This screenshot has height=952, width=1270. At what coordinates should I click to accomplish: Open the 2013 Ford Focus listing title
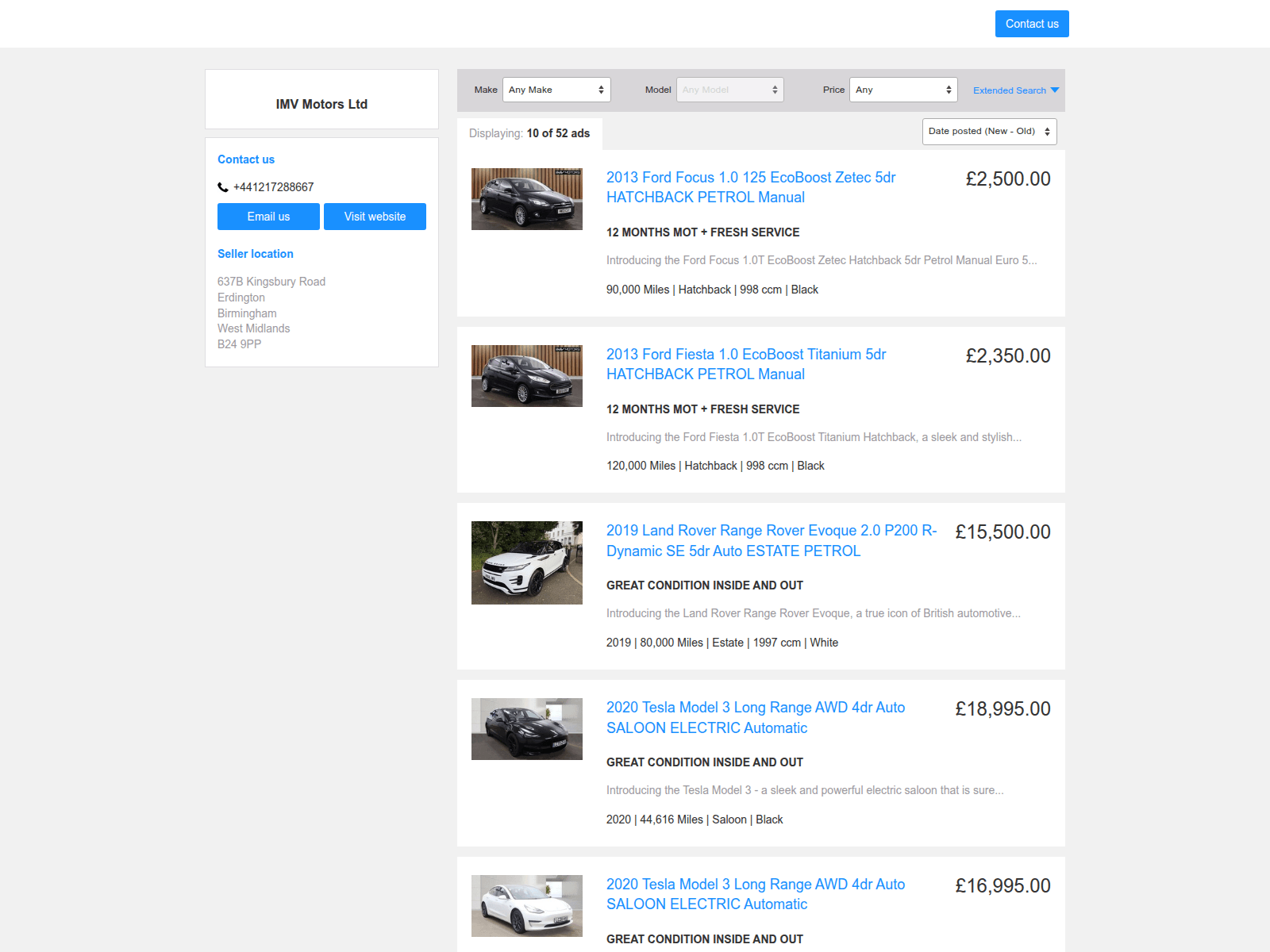(751, 187)
